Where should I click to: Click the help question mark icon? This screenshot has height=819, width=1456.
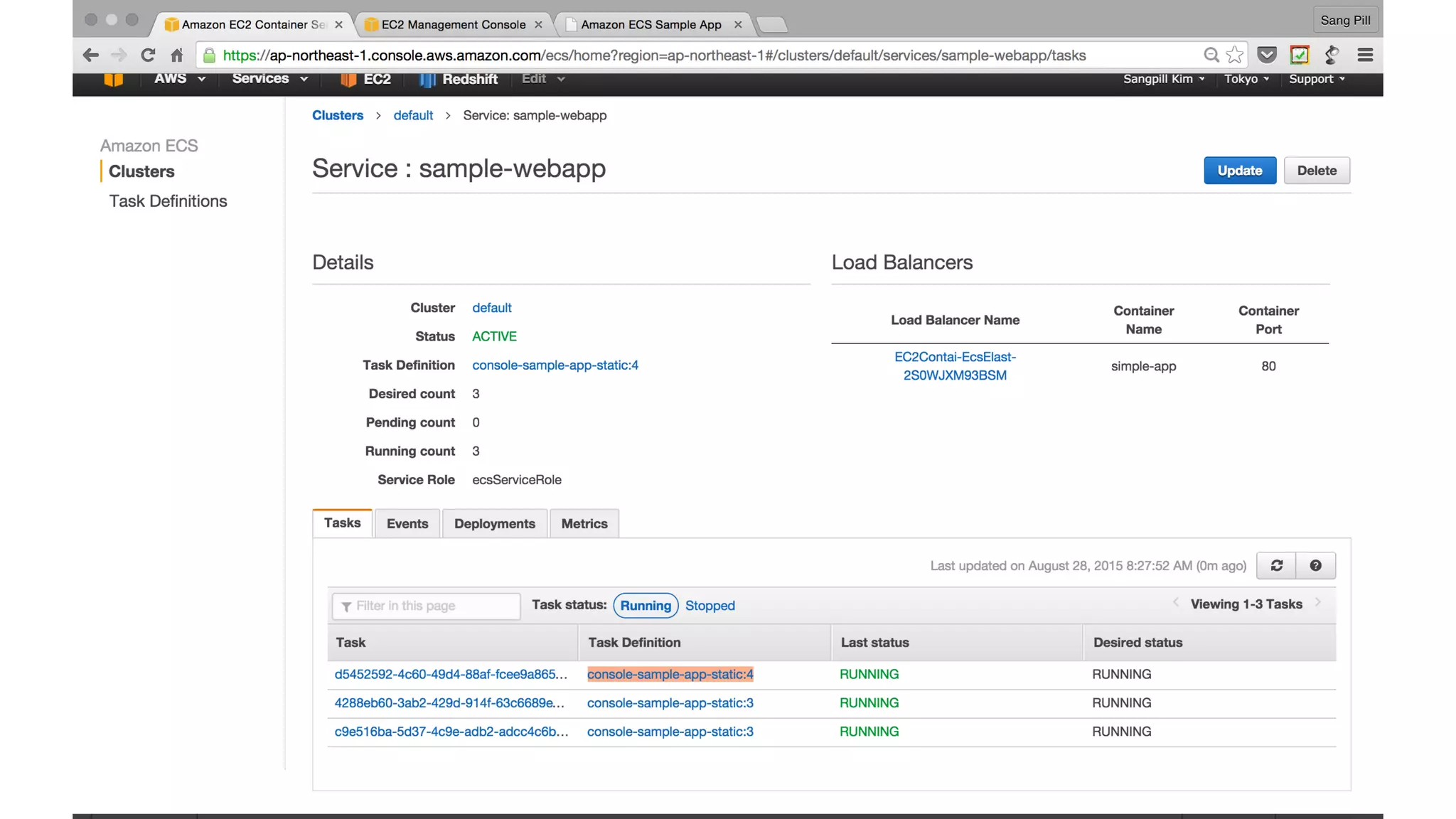[x=1315, y=565]
